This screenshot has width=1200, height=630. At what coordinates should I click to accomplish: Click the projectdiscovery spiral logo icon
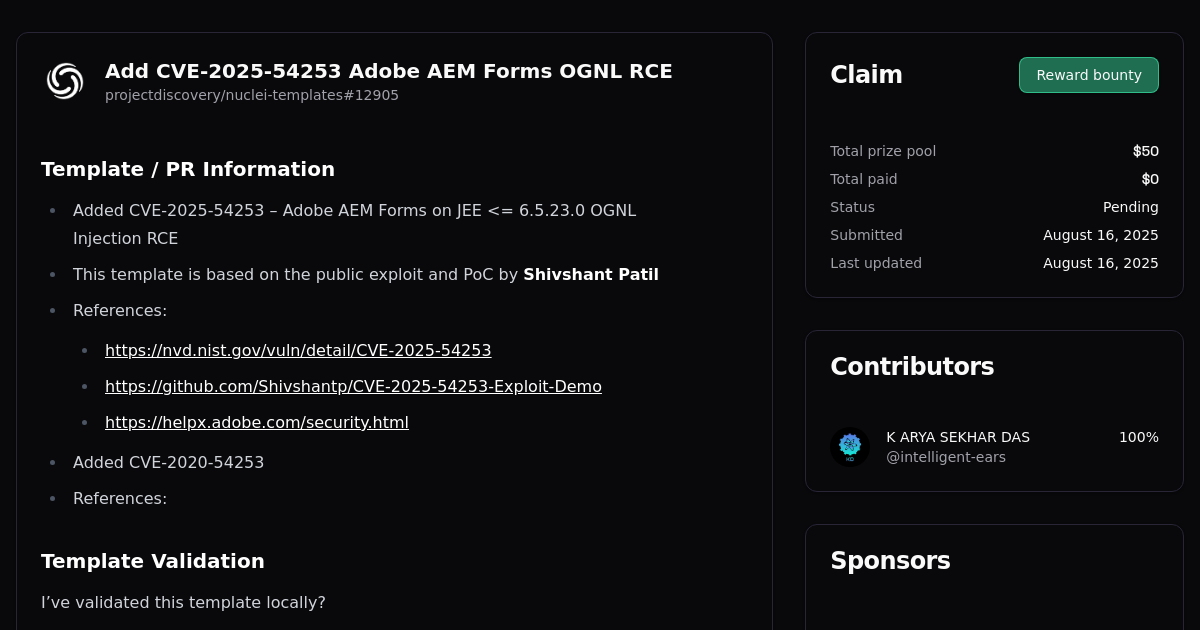pyautogui.click(x=64, y=81)
